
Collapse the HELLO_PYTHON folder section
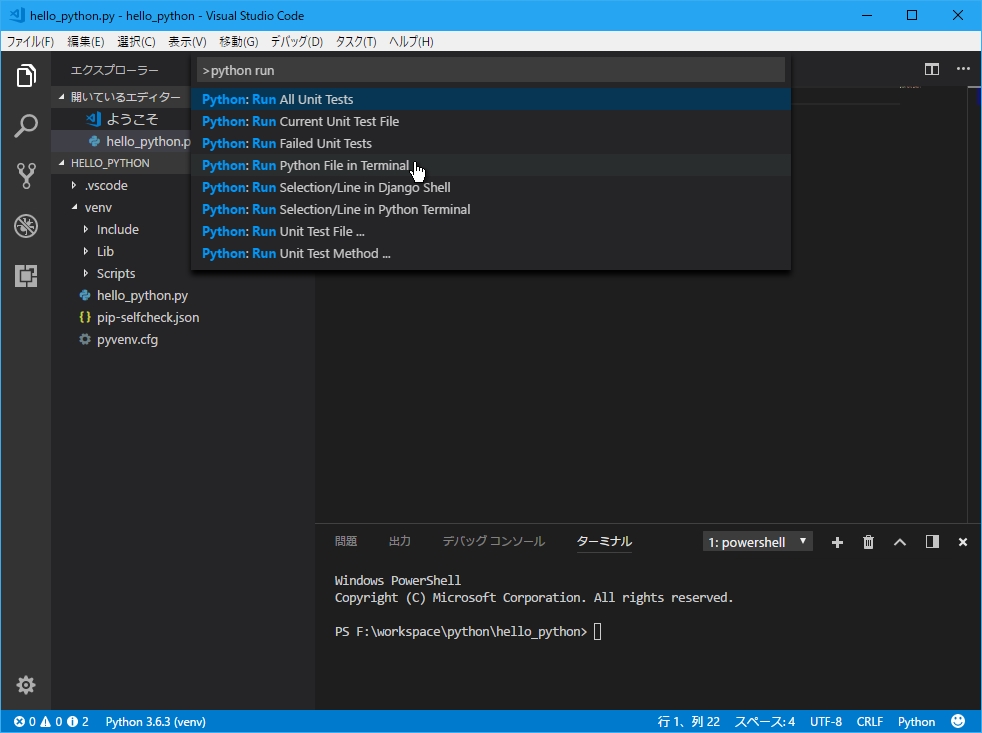[x=61, y=163]
